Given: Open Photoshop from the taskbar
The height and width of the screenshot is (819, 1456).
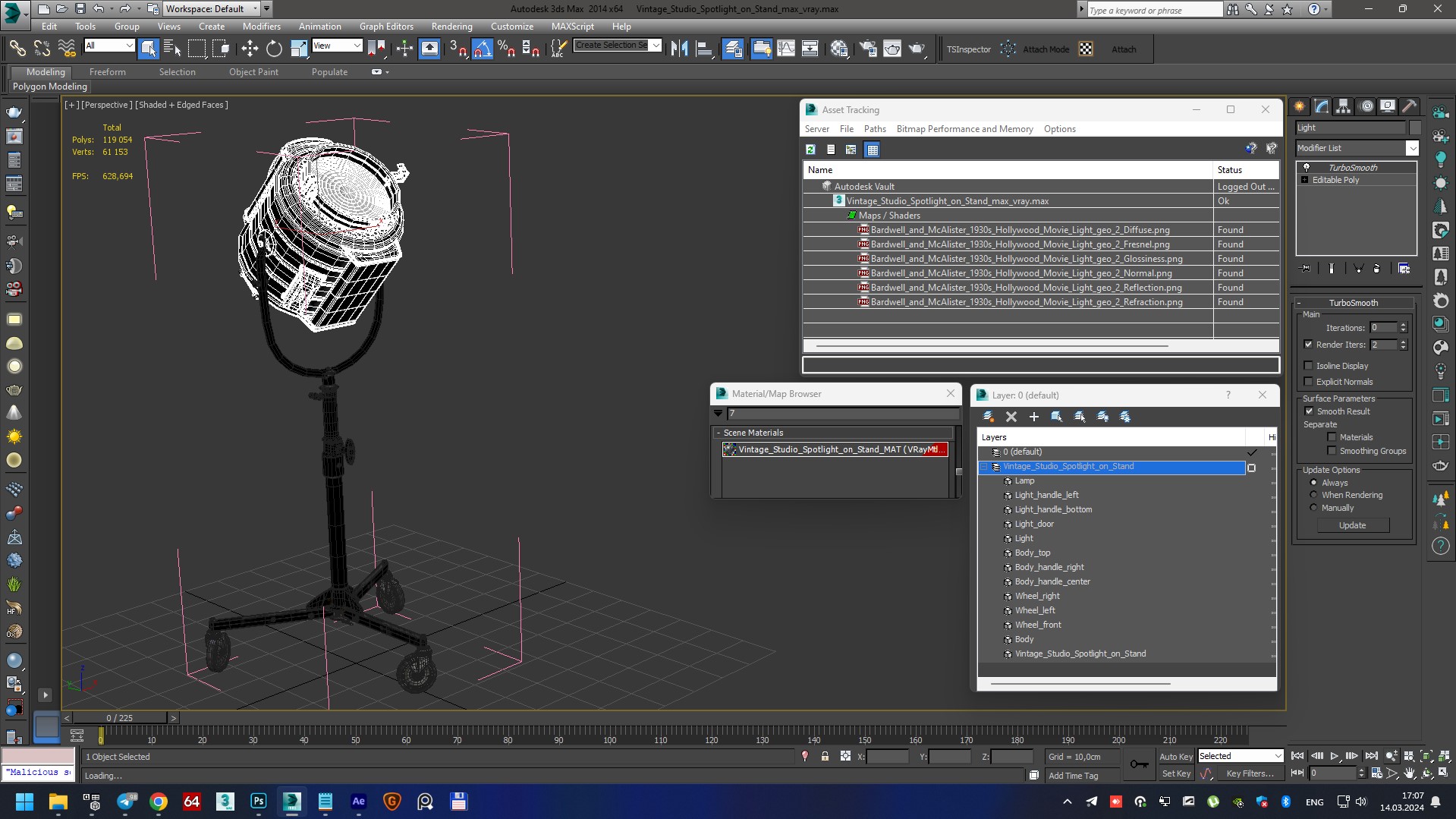Looking at the screenshot, I should coord(259,802).
